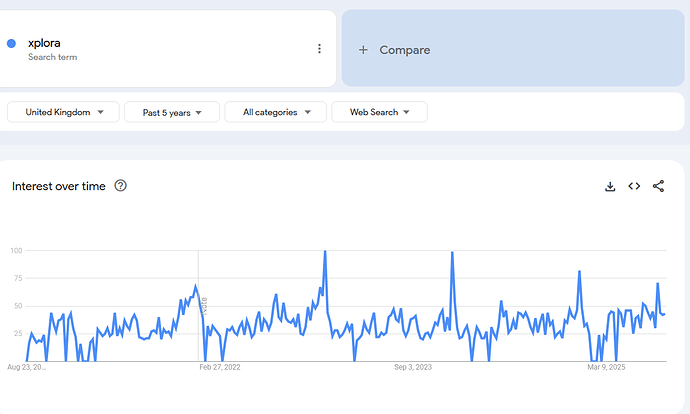
Task: Expand the All categories dropdown
Action: pyautogui.click(x=275, y=112)
